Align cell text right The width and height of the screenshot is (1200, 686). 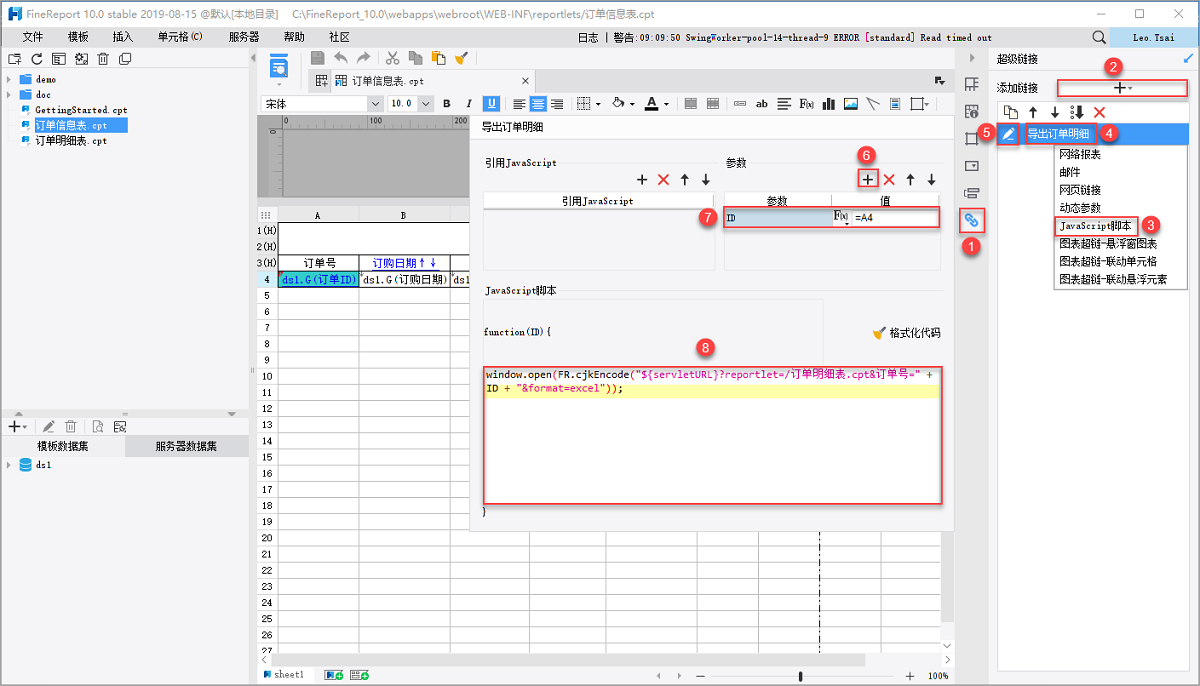(557, 103)
